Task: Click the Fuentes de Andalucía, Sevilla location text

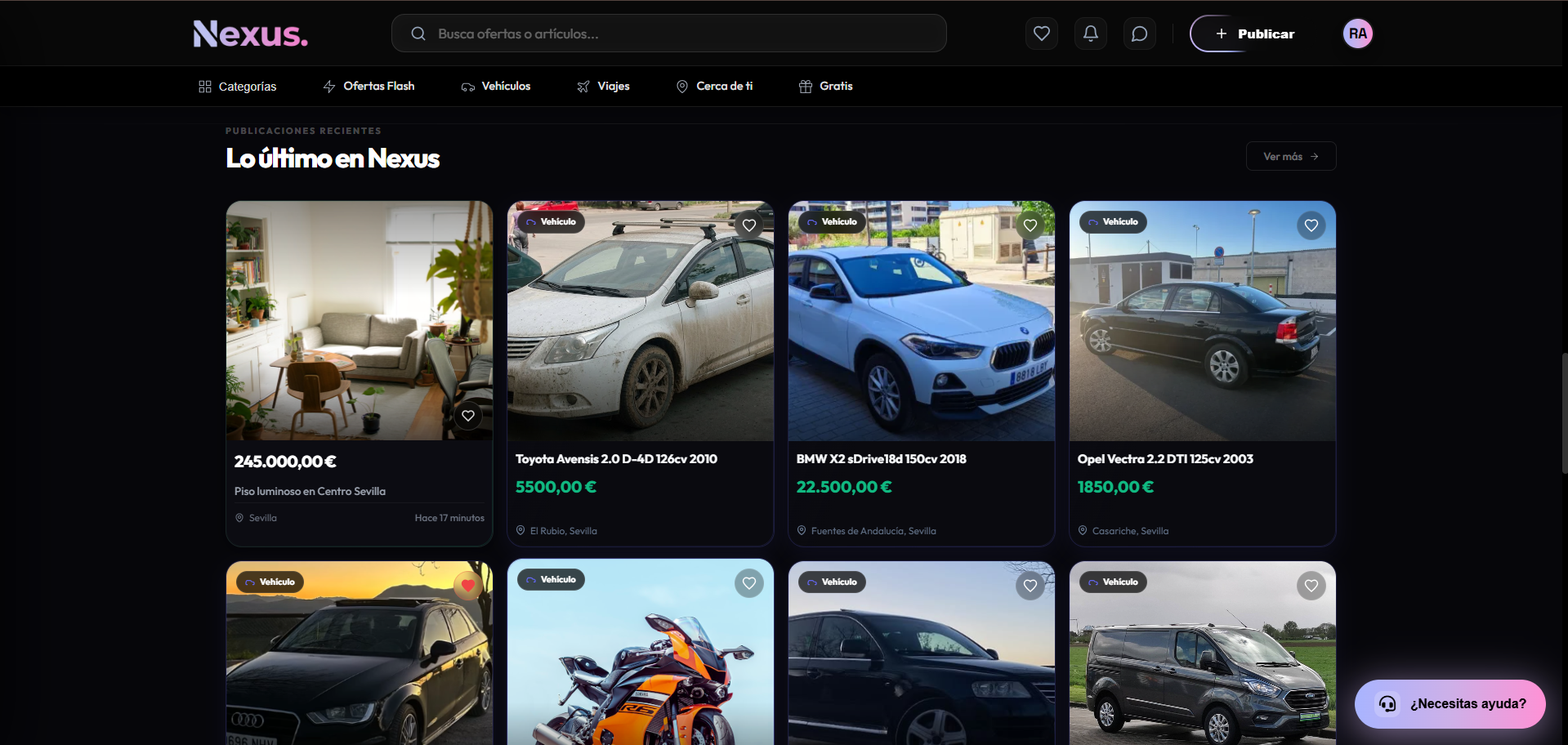Action: click(873, 531)
